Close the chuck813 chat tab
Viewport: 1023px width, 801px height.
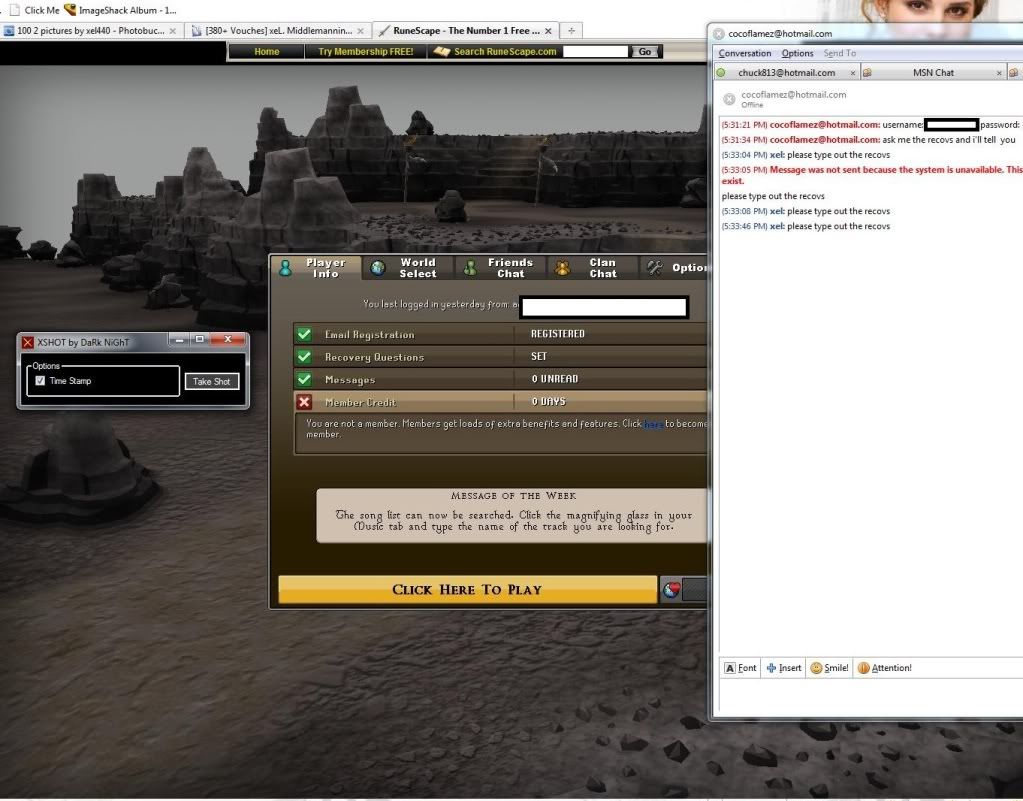(853, 73)
